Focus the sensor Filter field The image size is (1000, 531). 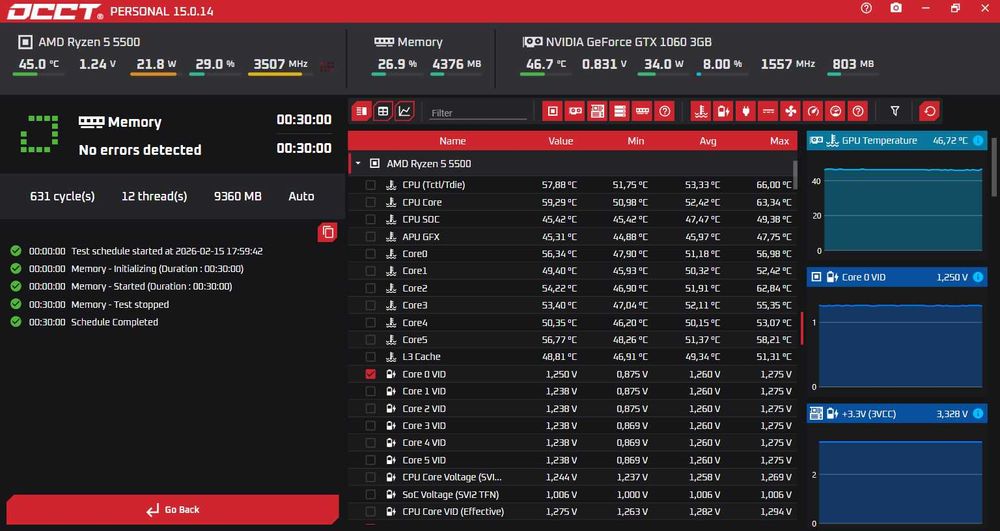478,113
